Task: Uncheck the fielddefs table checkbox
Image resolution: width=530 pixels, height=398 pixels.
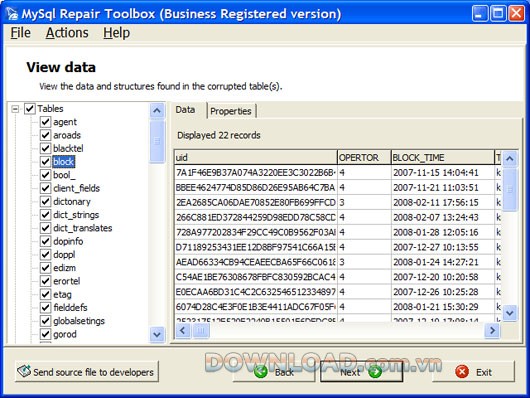Action: point(45,307)
